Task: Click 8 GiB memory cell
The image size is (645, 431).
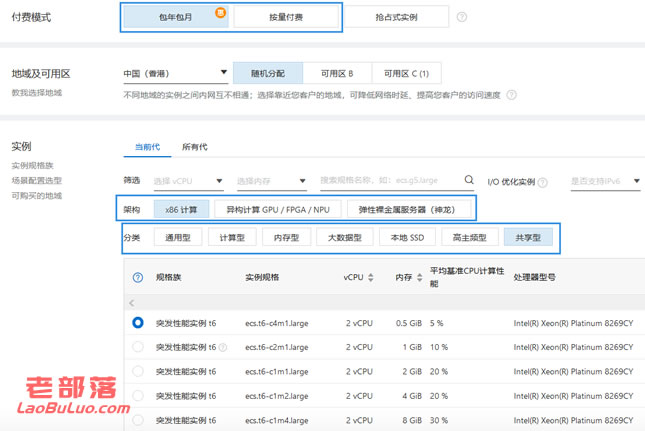Action: tap(412, 420)
